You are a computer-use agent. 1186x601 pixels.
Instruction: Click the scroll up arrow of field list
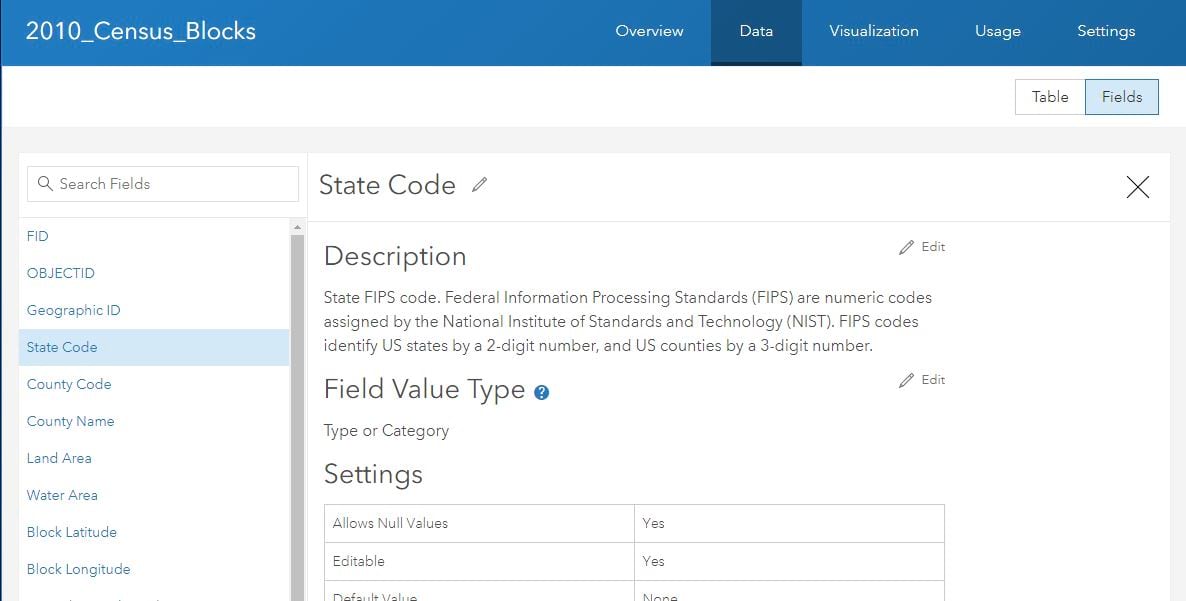point(297,228)
